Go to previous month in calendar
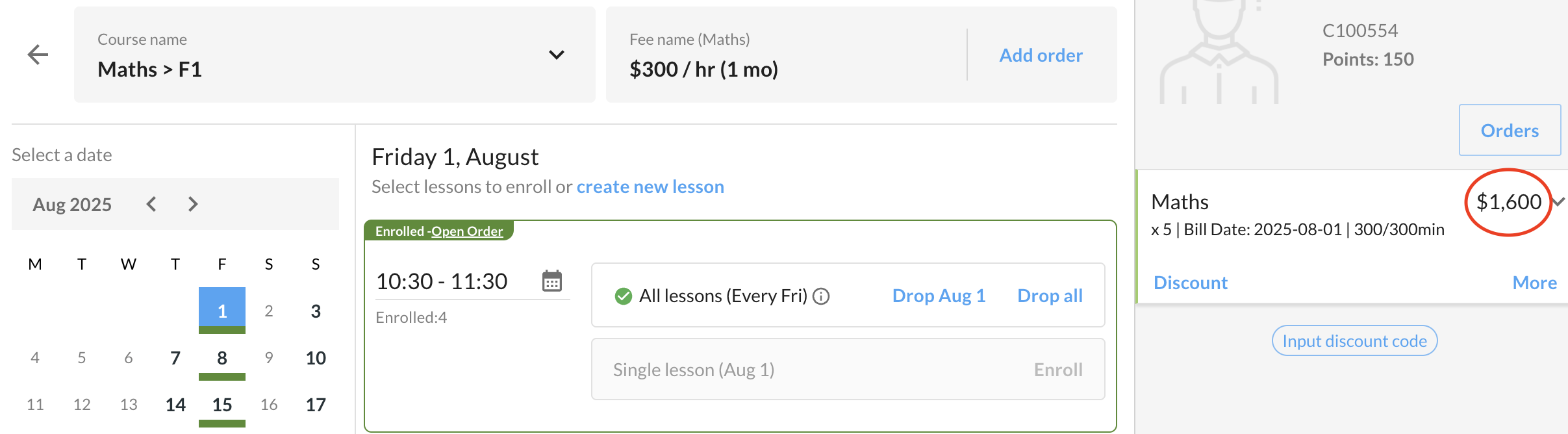The width and height of the screenshot is (1568, 434). coord(151,204)
